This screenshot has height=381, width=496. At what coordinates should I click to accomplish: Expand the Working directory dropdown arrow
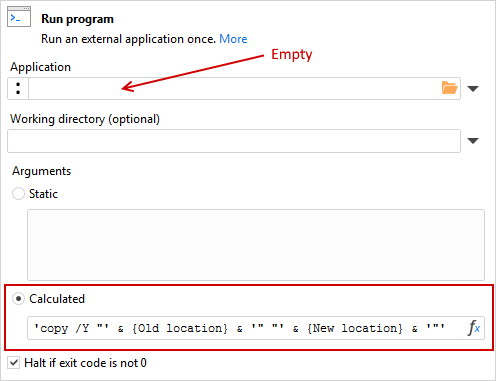tap(473, 141)
